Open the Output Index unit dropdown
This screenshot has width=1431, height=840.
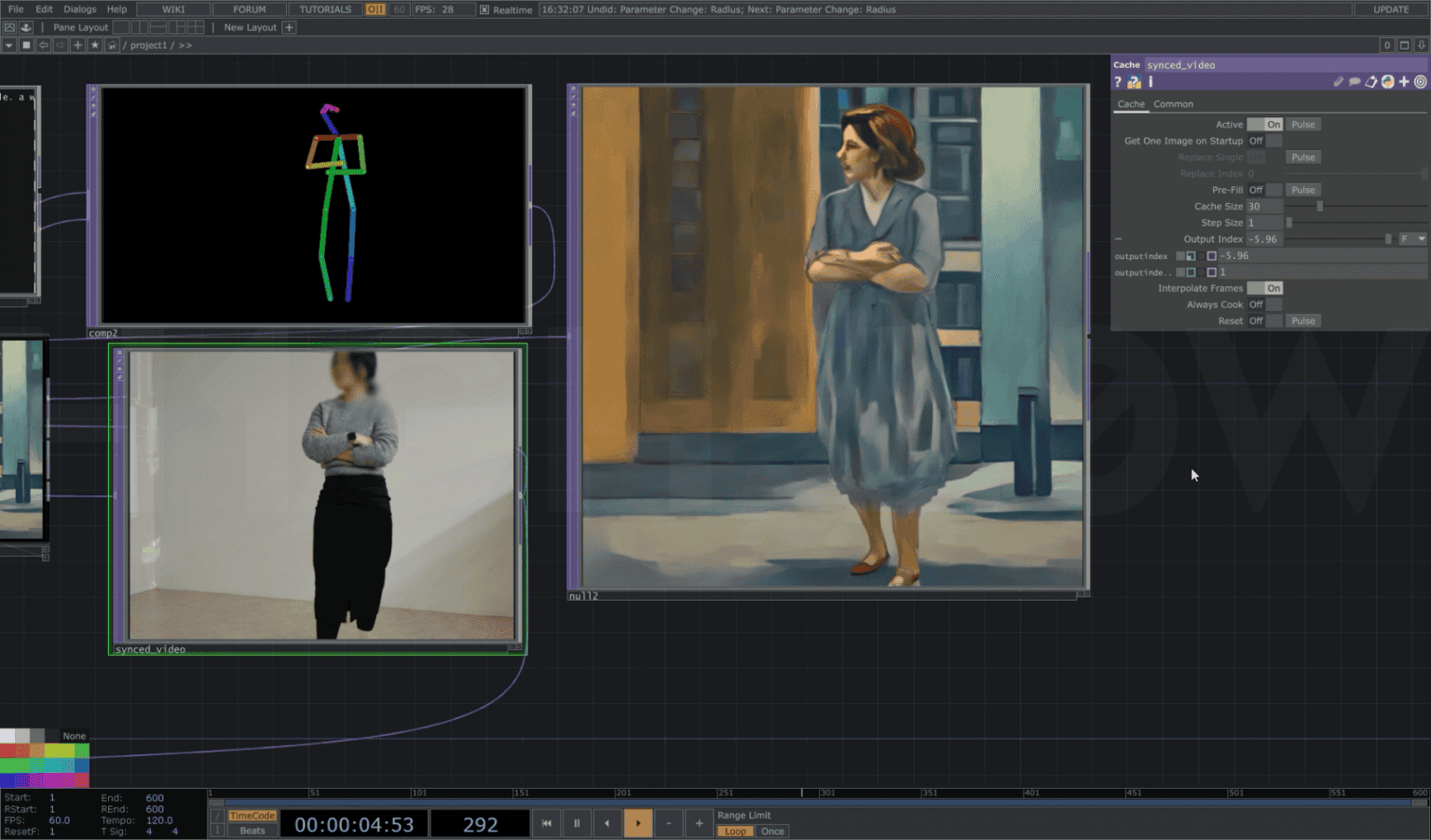click(1412, 239)
